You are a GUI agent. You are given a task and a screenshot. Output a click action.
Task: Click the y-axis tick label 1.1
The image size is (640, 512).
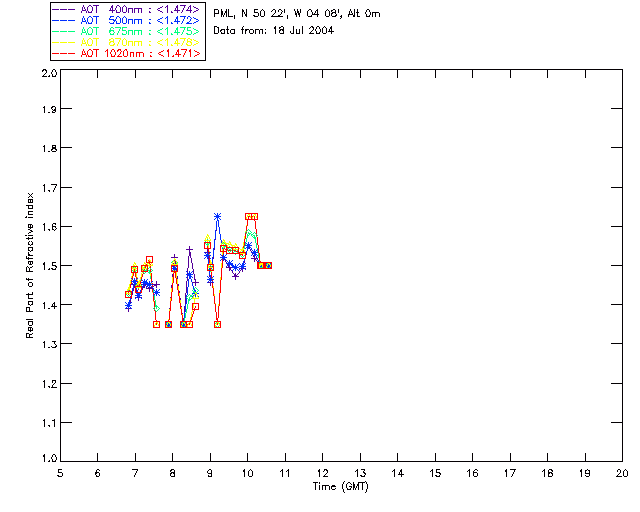pos(49,423)
